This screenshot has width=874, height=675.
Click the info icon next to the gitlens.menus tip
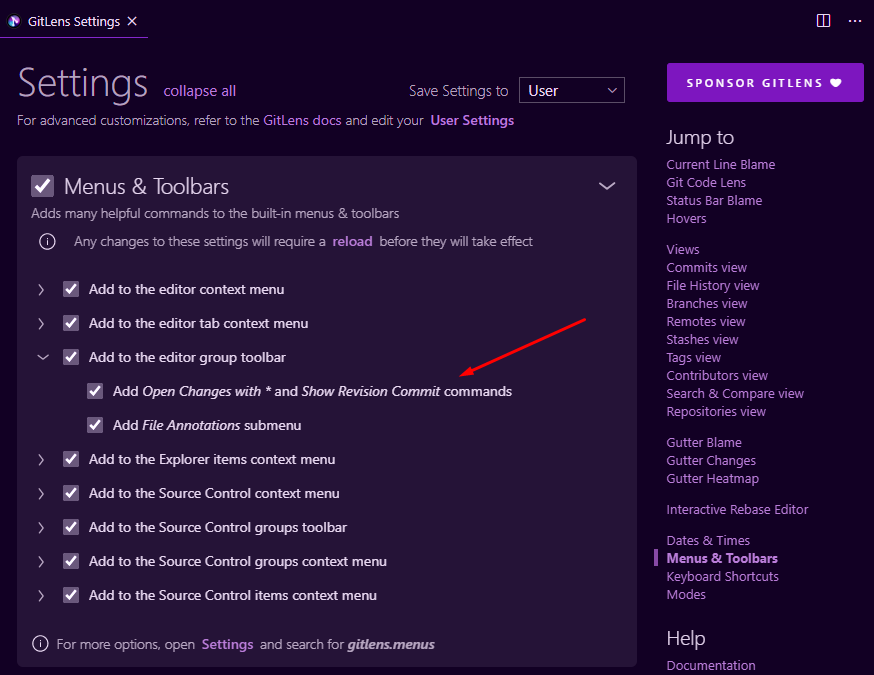tap(40, 643)
